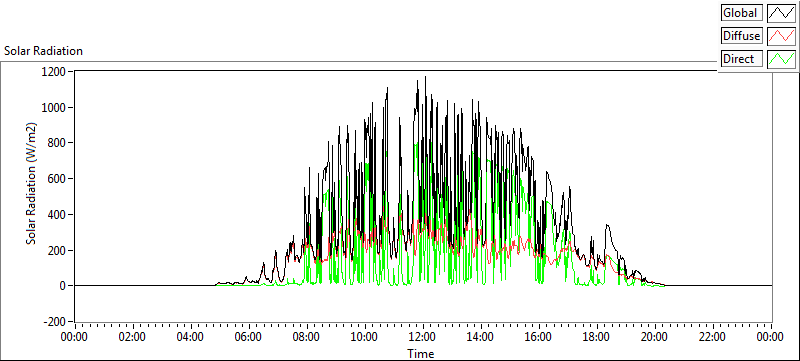This screenshot has width=800, height=361.
Task: Click the Solar Radiation (W/m2) axis label
Action: click(31, 184)
